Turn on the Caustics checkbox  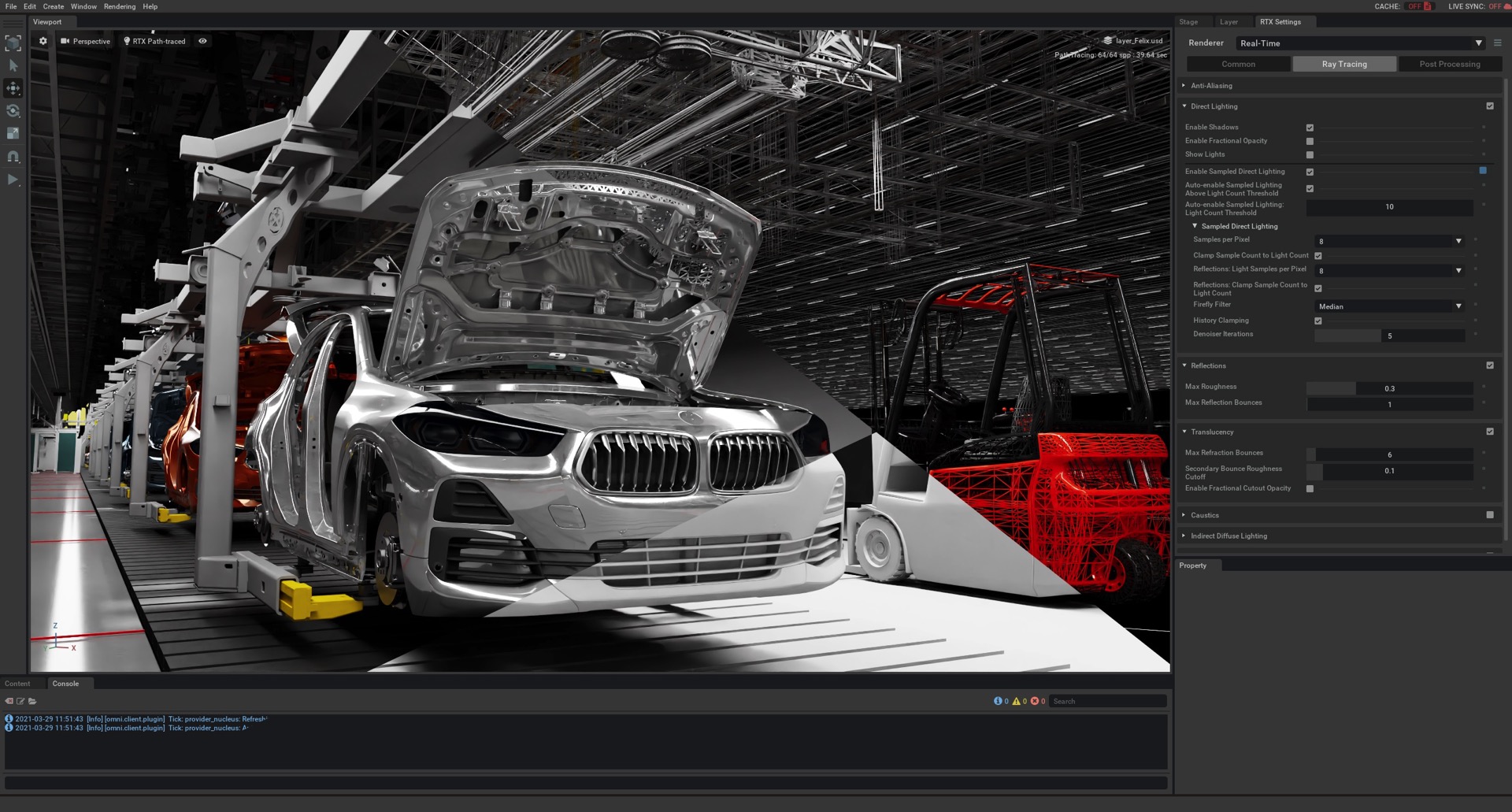click(1489, 515)
